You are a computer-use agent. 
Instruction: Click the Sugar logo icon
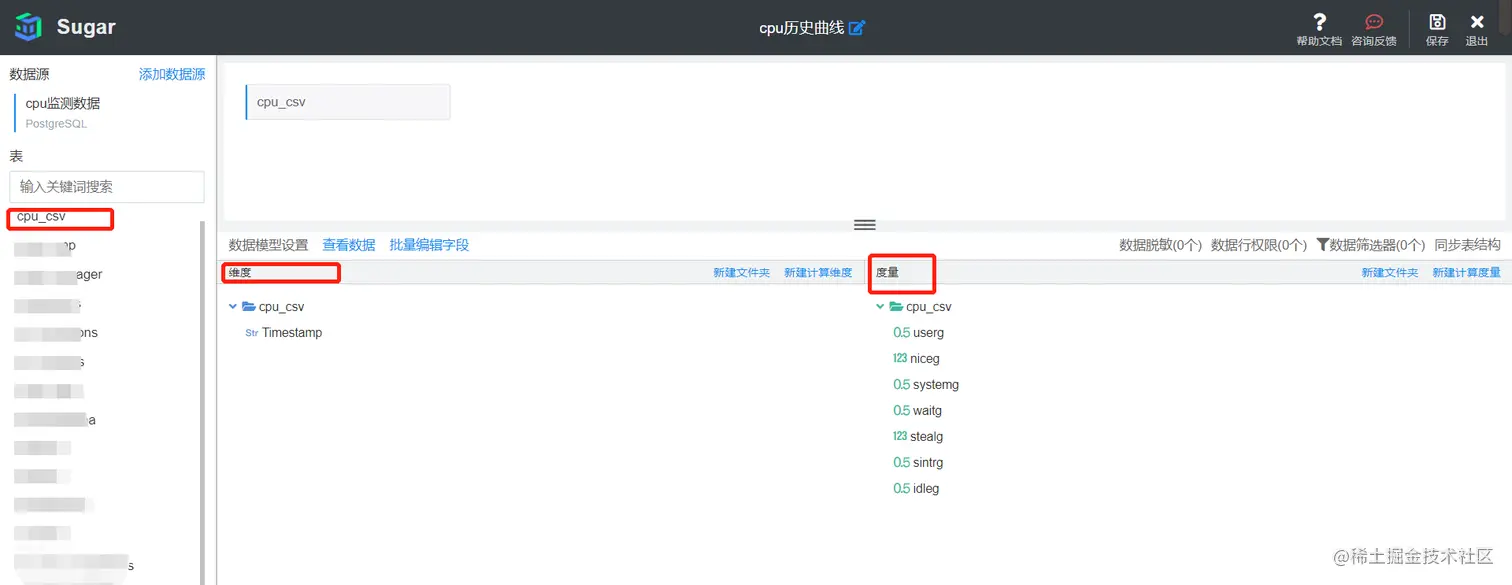(28, 27)
